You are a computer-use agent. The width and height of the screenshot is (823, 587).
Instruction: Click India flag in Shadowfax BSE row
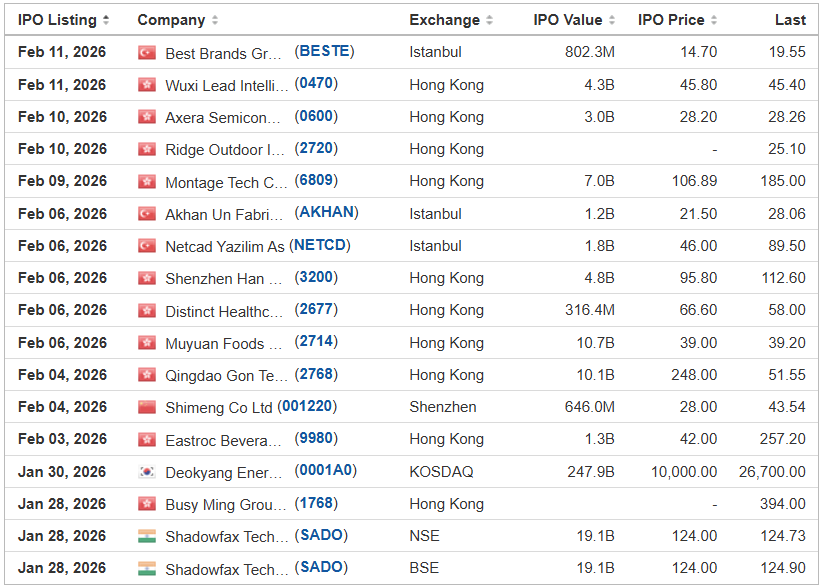pos(147,568)
